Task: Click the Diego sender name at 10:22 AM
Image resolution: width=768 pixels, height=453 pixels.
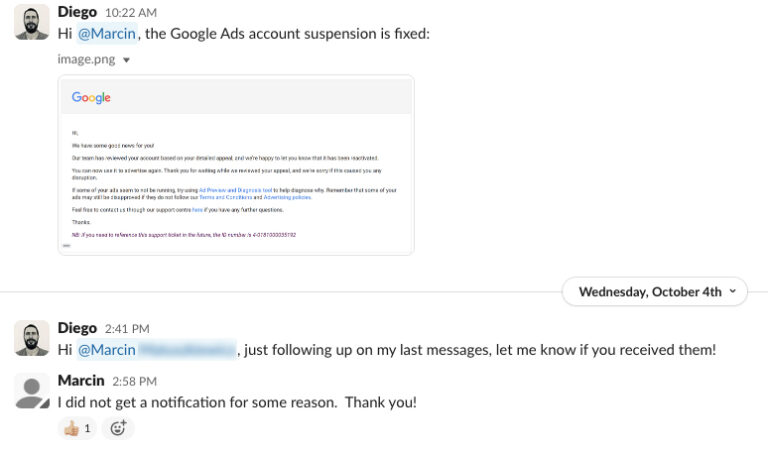Action: (x=78, y=12)
